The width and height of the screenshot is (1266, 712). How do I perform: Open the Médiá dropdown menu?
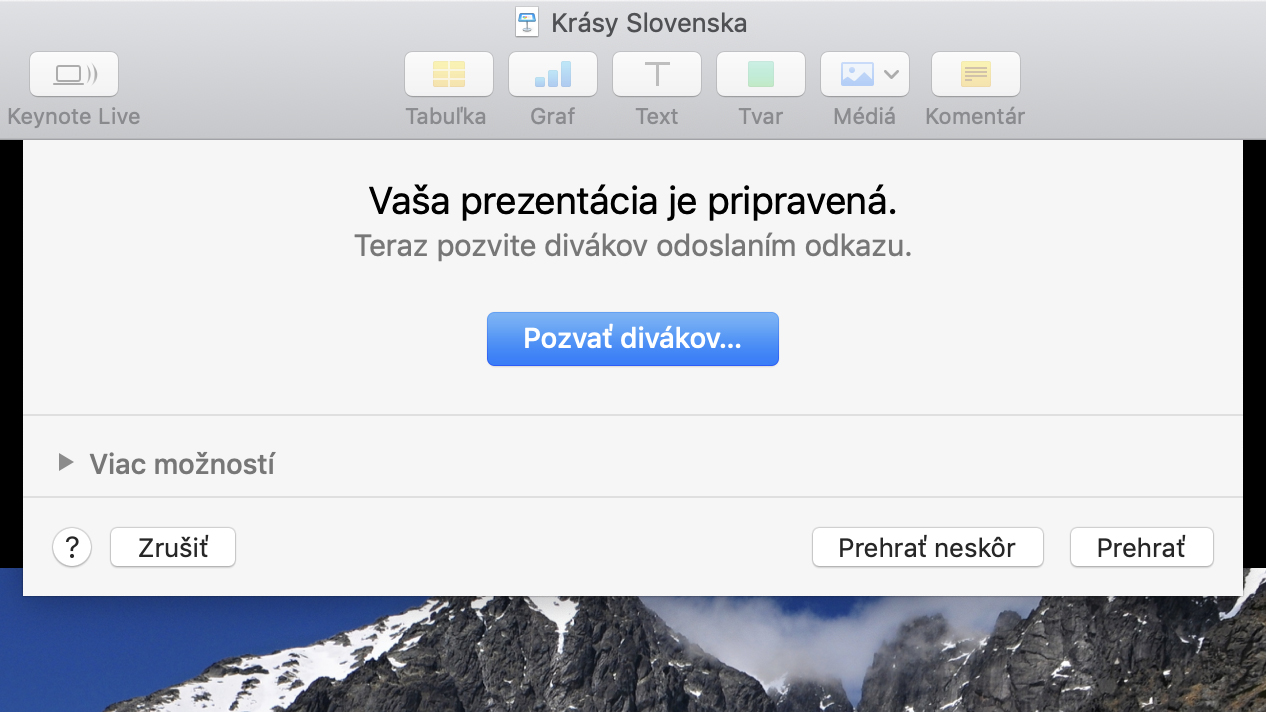tap(865, 74)
